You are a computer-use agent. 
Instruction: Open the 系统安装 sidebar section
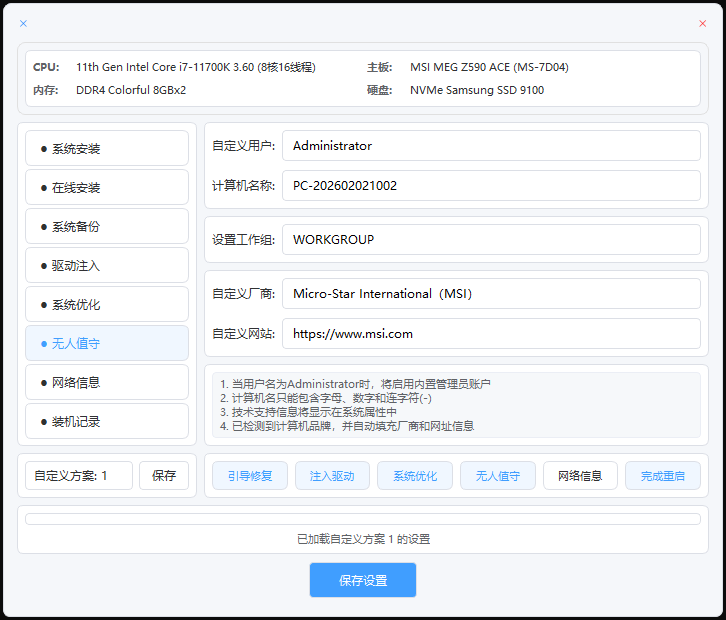107,148
